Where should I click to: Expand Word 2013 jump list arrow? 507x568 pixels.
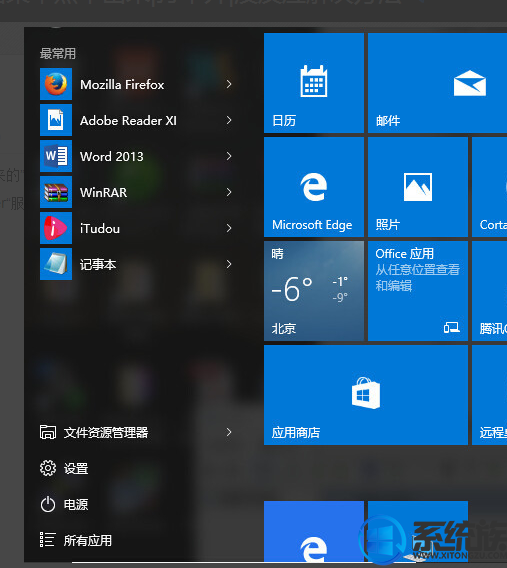229,156
